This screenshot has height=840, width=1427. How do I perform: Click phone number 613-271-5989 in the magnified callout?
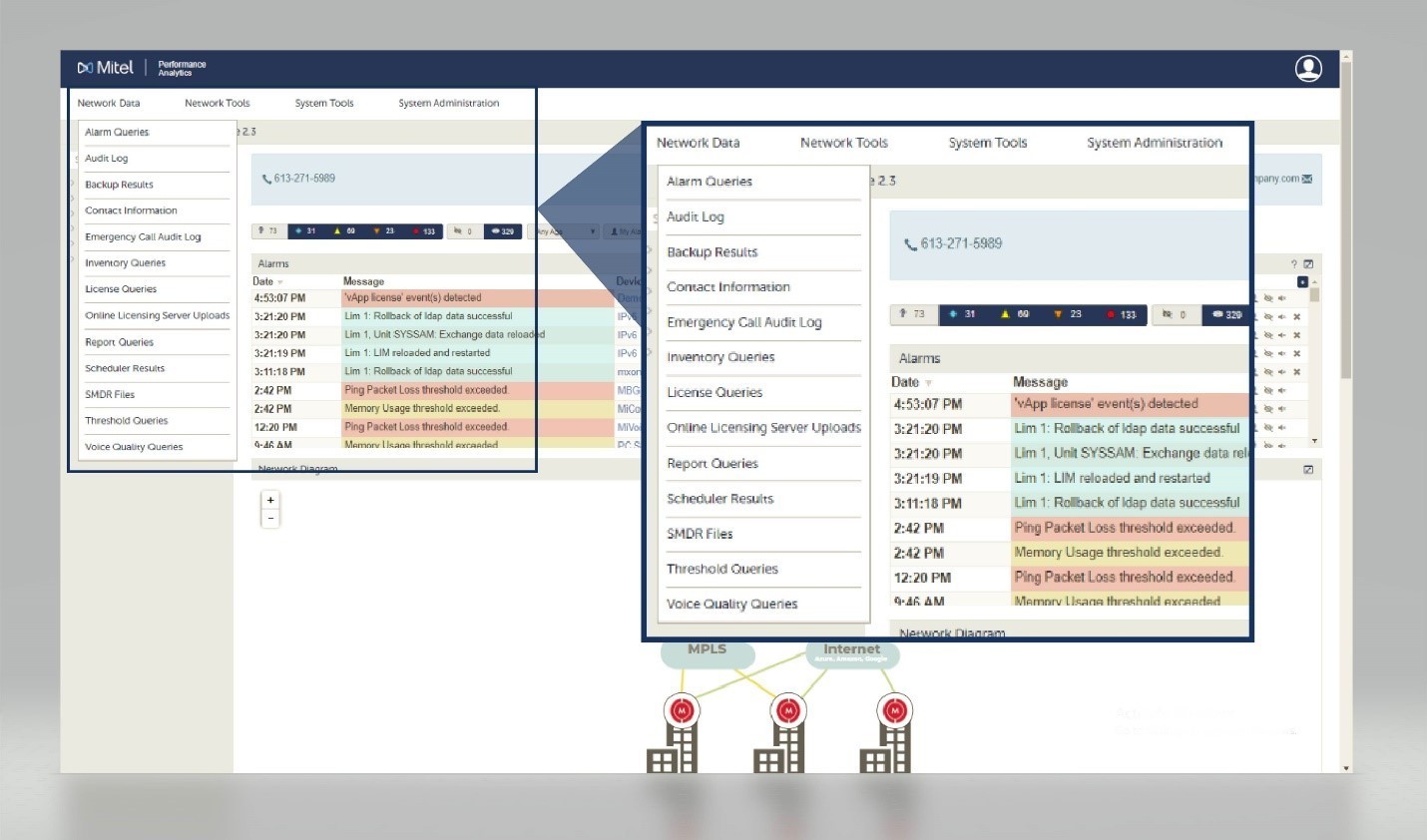(x=961, y=243)
